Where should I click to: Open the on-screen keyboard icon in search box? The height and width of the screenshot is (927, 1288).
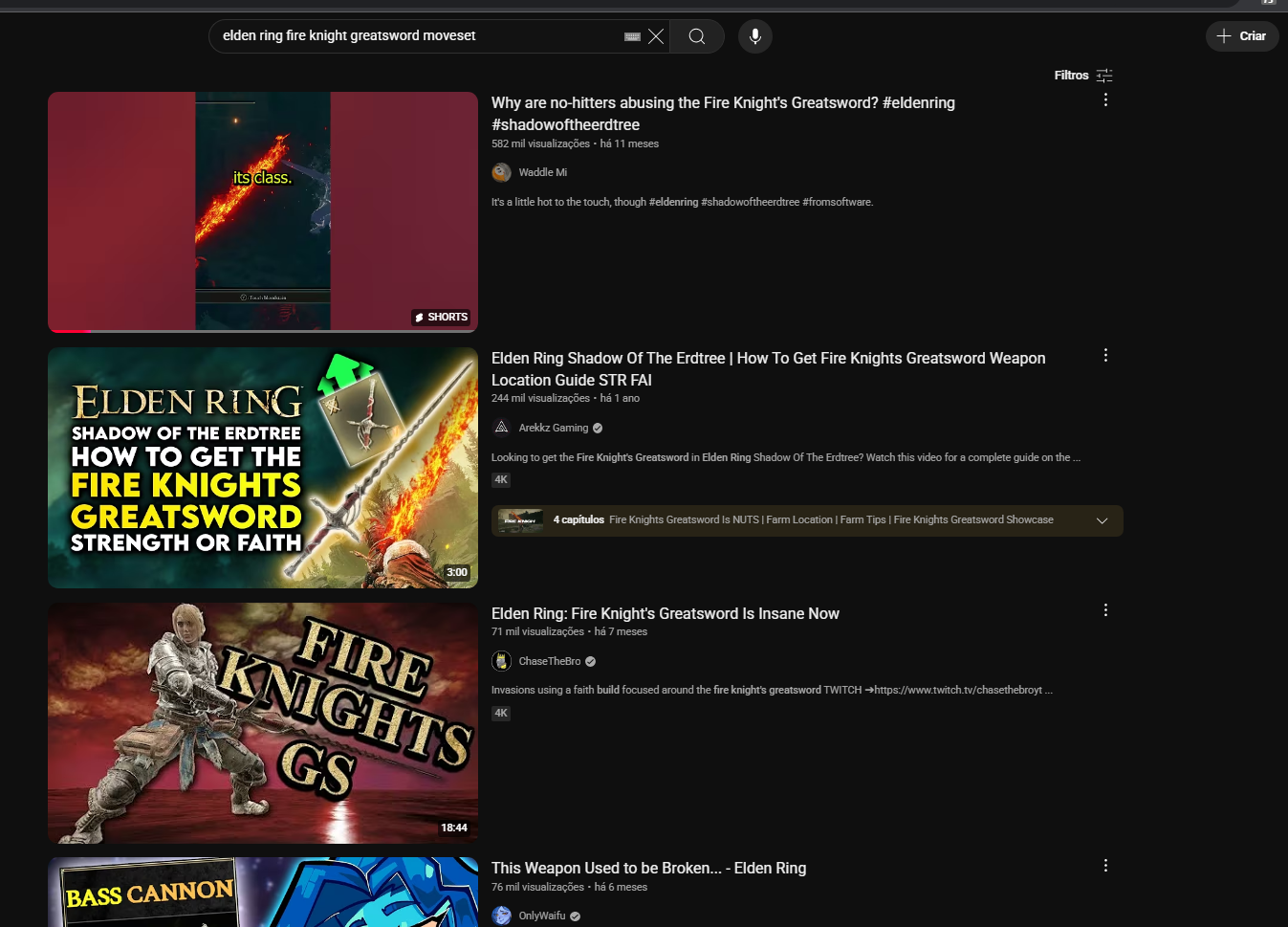(632, 36)
